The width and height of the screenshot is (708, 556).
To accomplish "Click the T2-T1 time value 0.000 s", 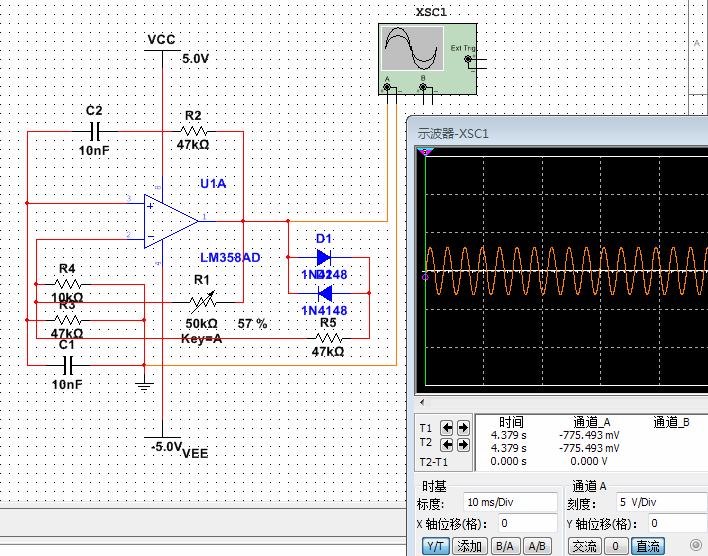I will coord(508,461).
